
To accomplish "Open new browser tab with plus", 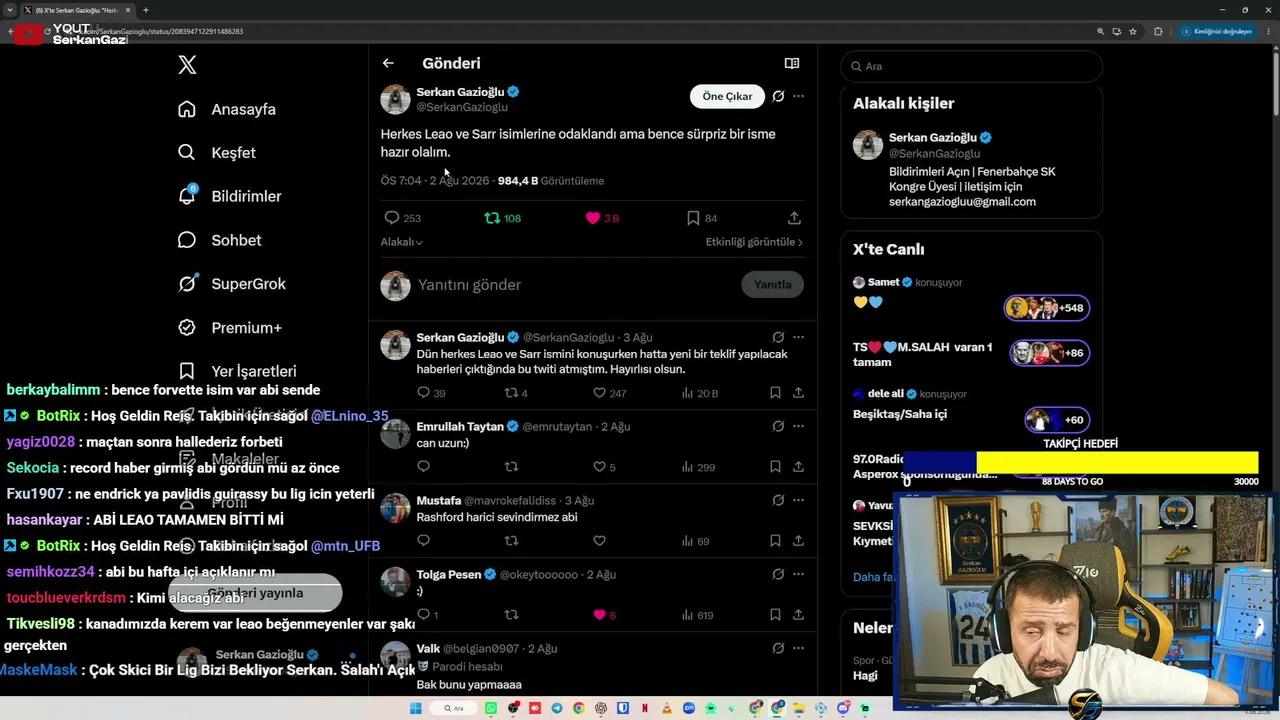I will (x=146, y=10).
